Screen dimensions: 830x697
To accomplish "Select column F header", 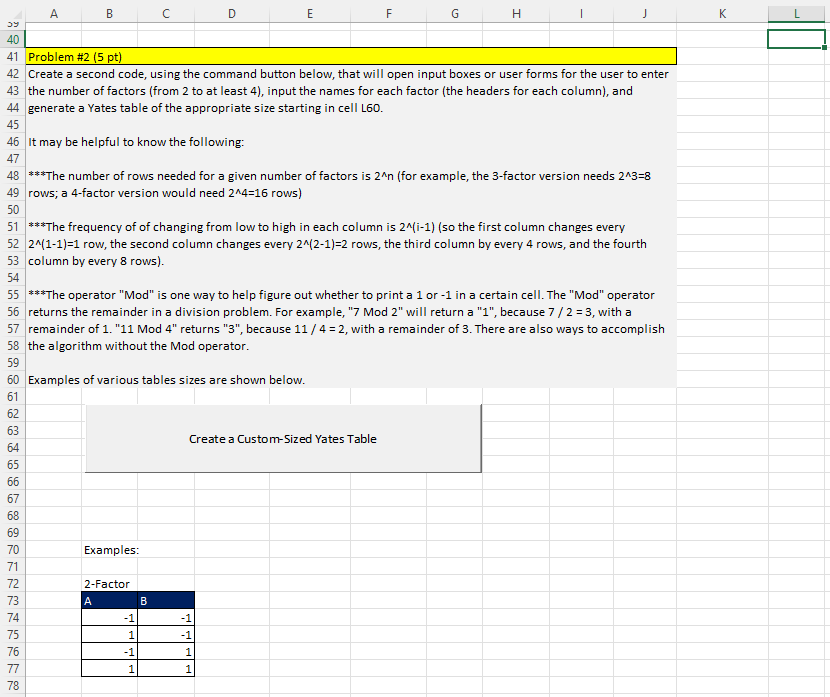I will pos(389,14).
